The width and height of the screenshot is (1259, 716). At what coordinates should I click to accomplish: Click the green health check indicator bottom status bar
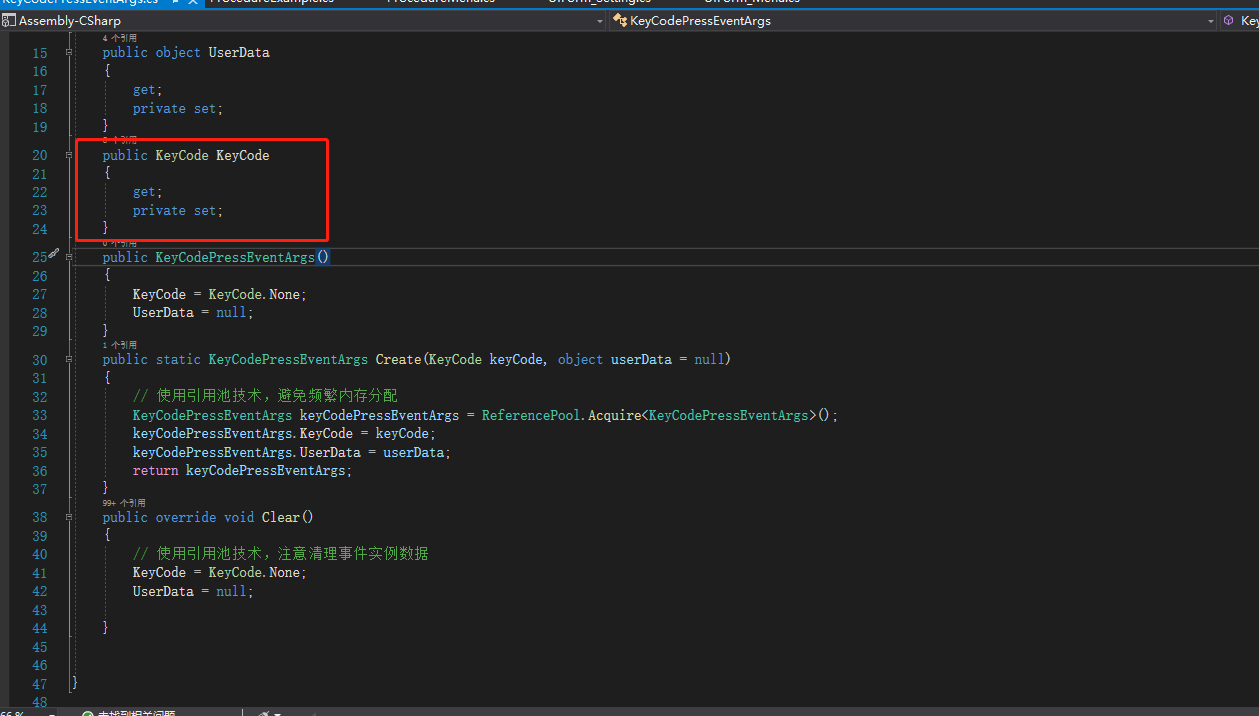pyautogui.click(x=88, y=712)
